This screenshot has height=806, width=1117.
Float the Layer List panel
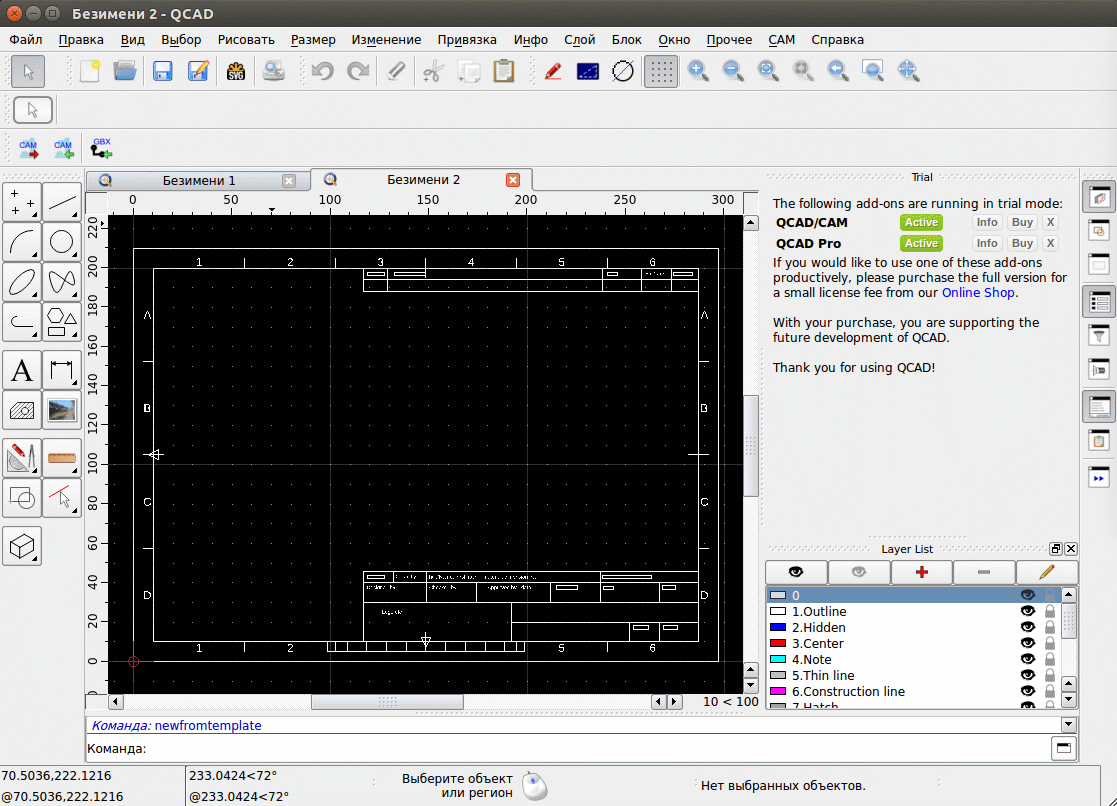(1056, 549)
